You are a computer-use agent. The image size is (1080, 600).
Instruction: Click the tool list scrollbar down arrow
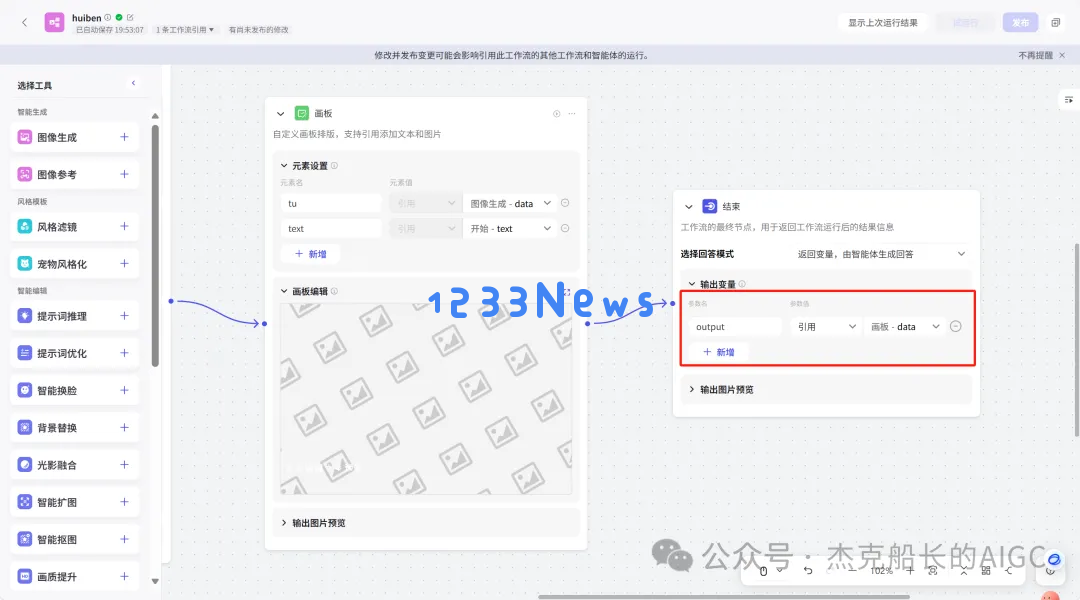pyautogui.click(x=155, y=581)
